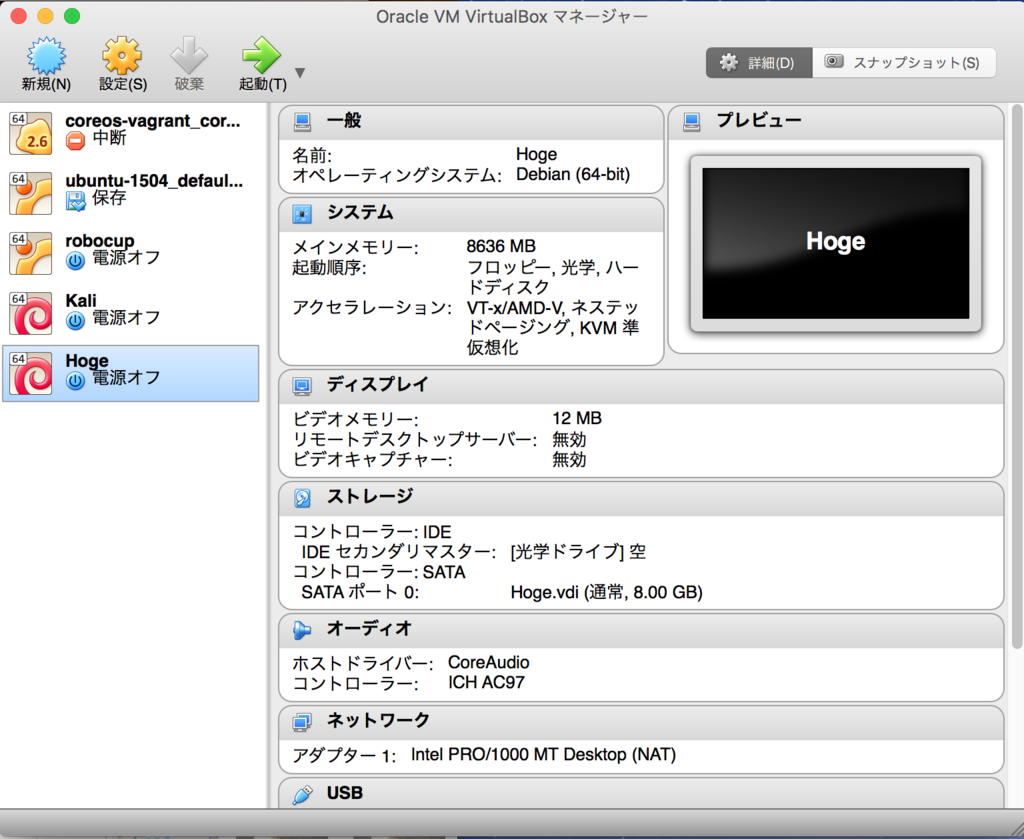Click 一般 section monitor icon
Image resolution: width=1024 pixels, height=839 pixels.
click(x=302, y=121)
